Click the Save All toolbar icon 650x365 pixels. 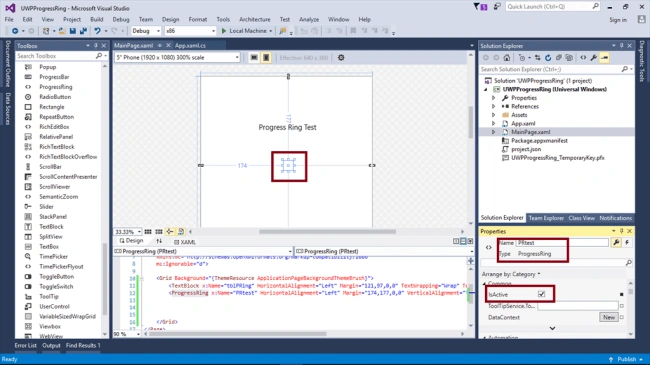tap(83, 31)
